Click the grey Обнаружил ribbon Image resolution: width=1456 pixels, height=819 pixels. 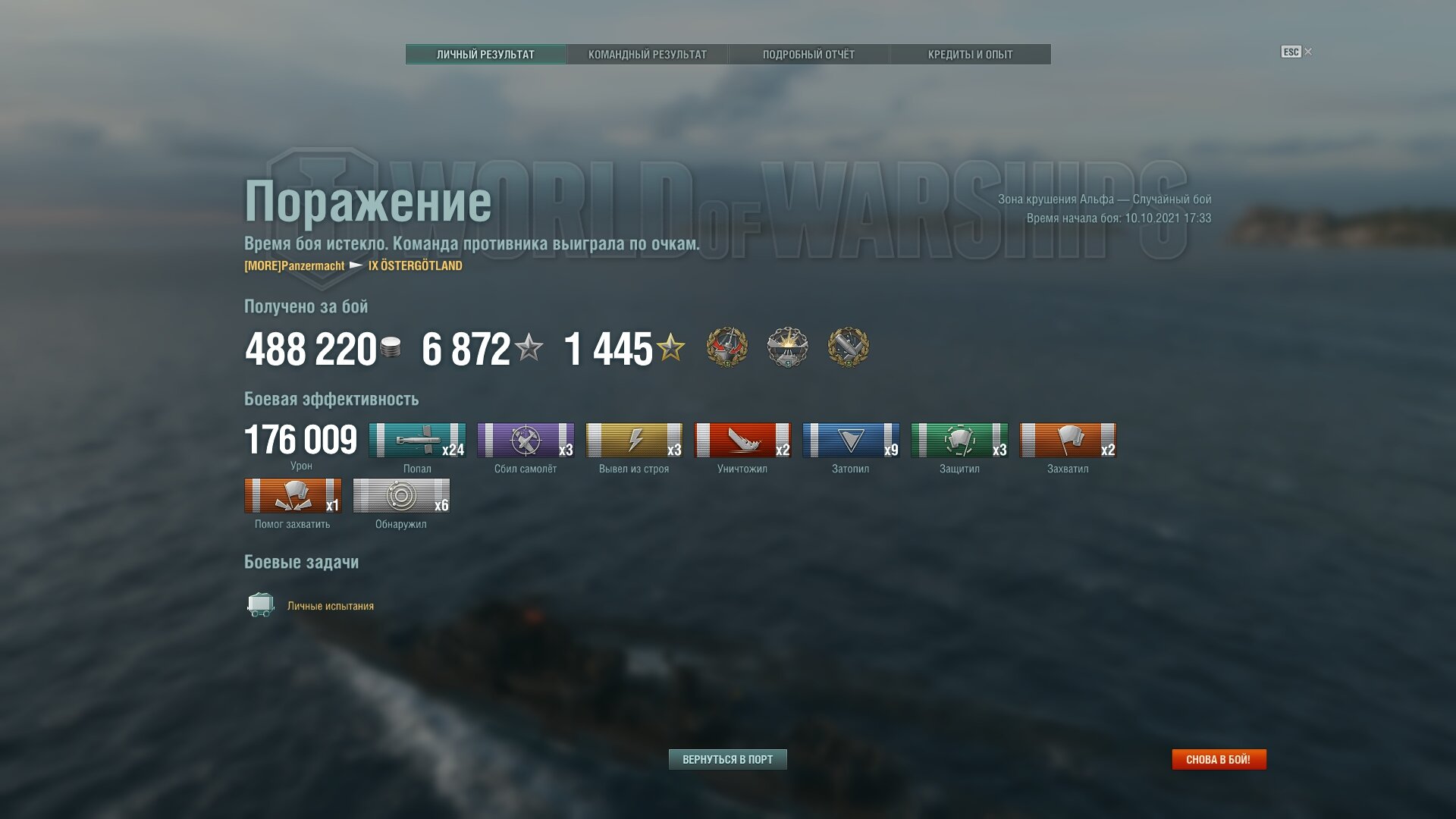(401, 495)
